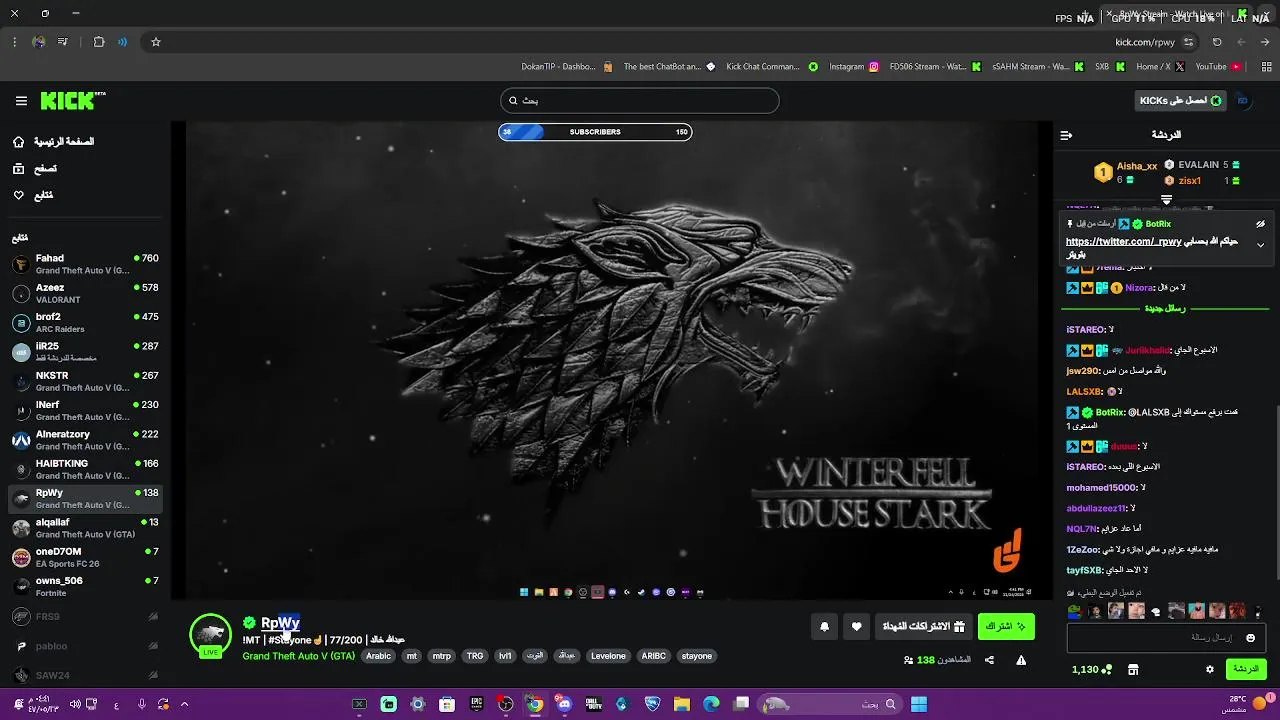The image size is (1280, 720).
Task: Open the twitter.com/_rpwy link
Action: click(1123, 242)
